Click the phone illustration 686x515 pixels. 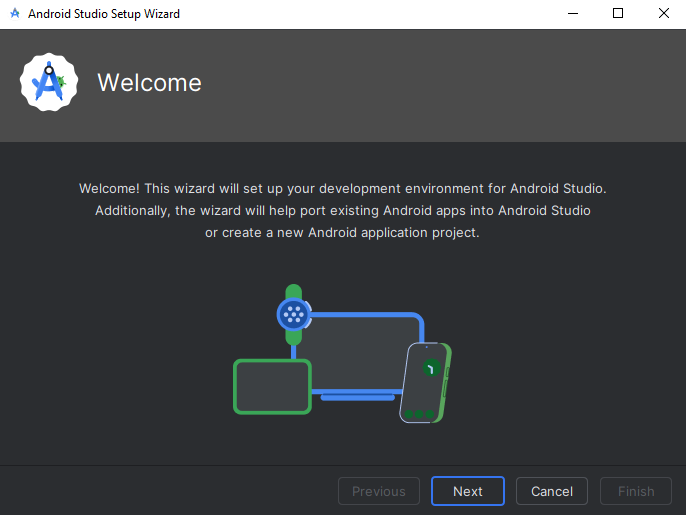tap(425, 383)
